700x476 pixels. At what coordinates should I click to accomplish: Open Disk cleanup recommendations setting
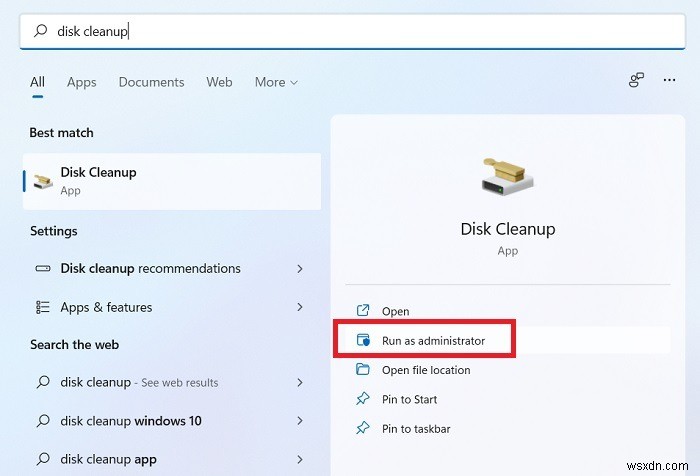tap(172, 268)
